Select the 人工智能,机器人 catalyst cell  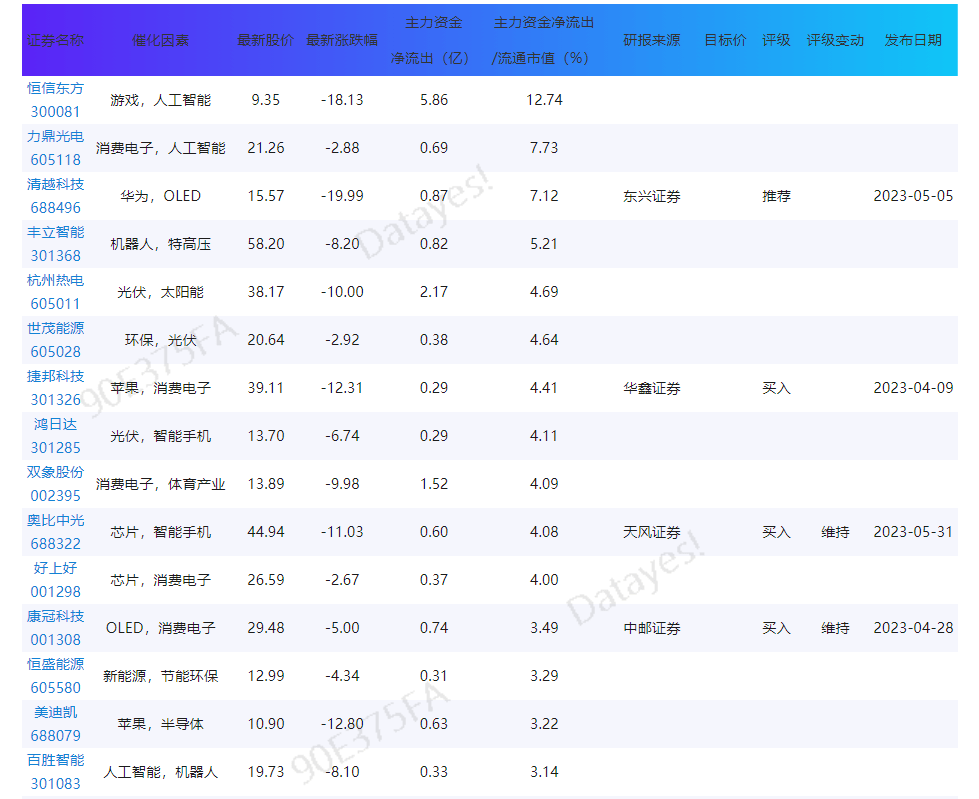coord(160,773)
